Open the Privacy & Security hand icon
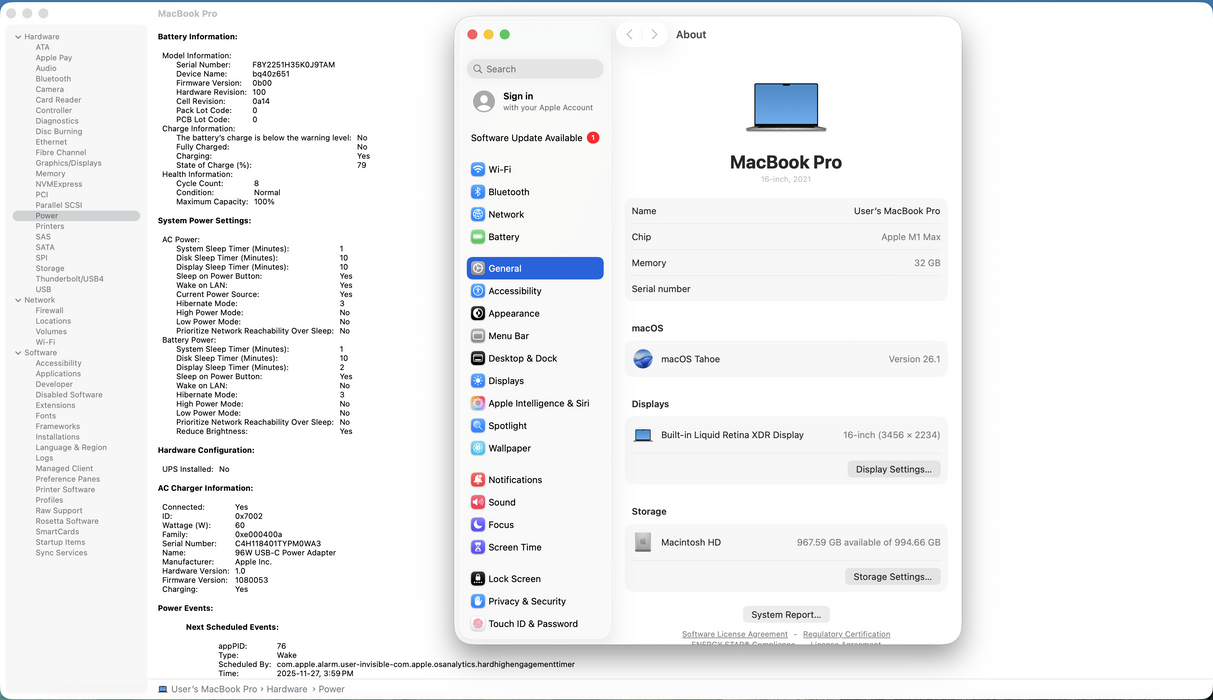This screenshot has width=1213, height=700. click(x=478, y=601)
